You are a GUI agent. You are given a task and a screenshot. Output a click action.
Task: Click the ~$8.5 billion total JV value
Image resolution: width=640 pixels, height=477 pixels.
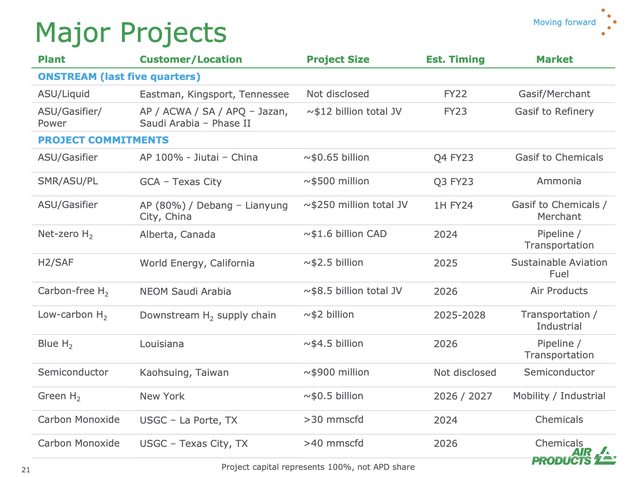352,292
